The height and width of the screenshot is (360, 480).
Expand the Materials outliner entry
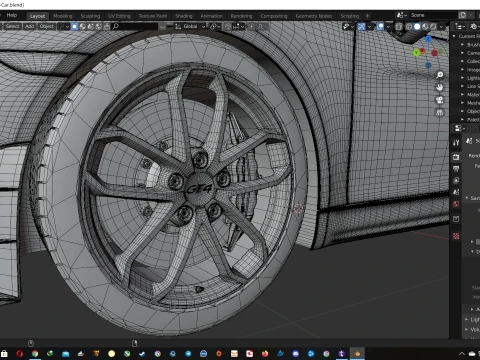click(x=462, y=94)
